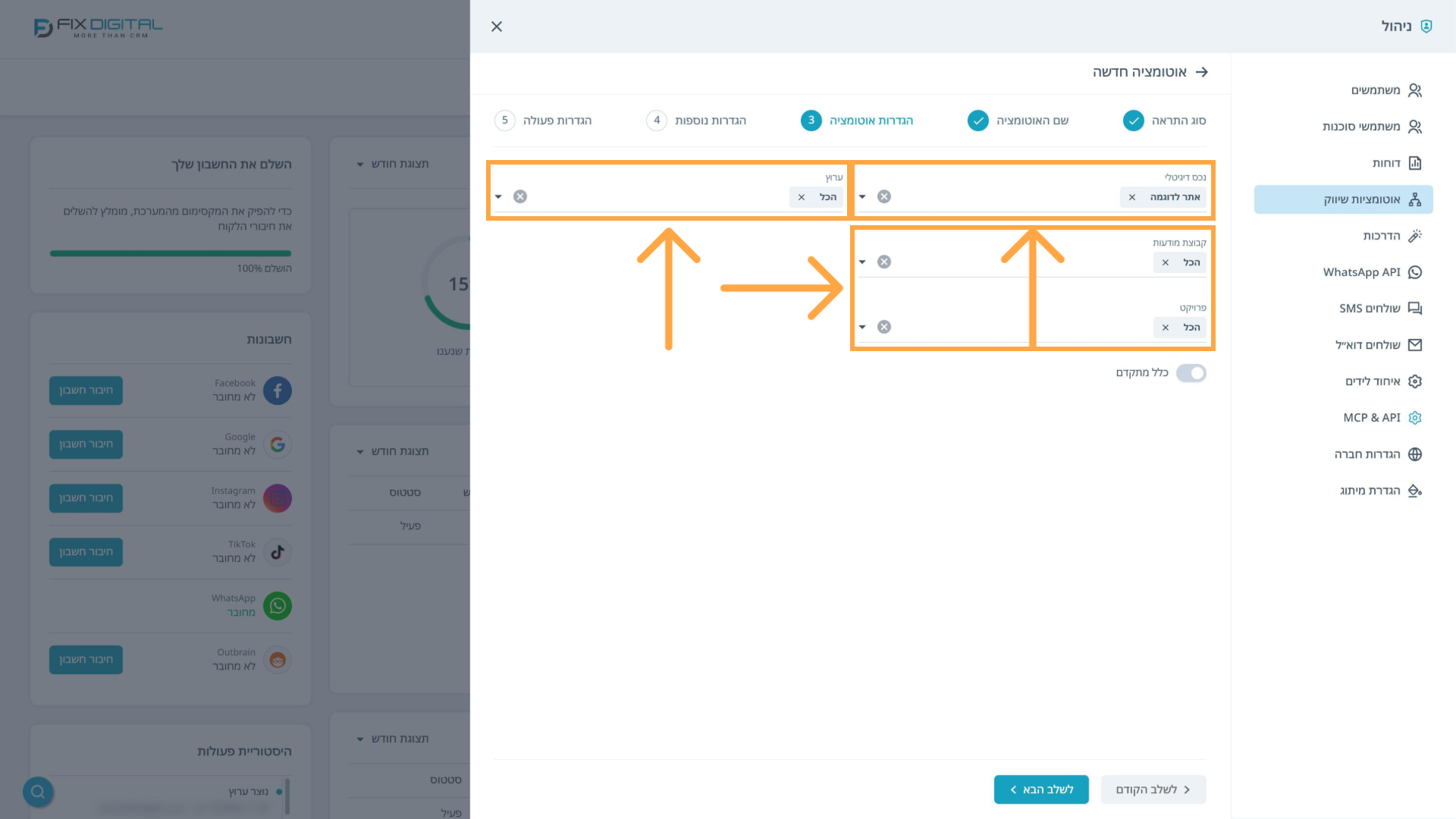Clear the פרויקט field with circle X

click(x=884, y=327)
